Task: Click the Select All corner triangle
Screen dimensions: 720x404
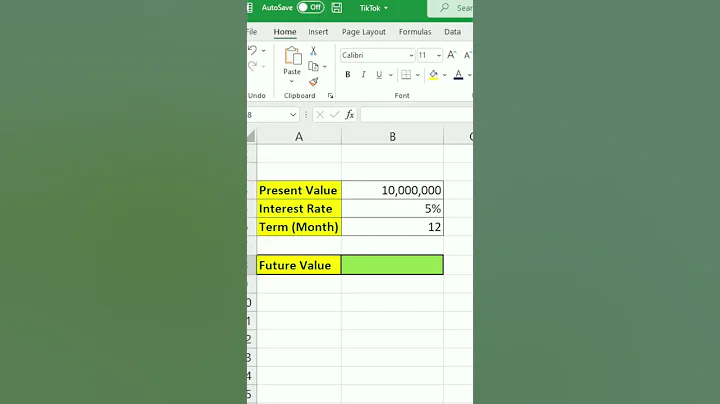Action: tap(251, 136)
